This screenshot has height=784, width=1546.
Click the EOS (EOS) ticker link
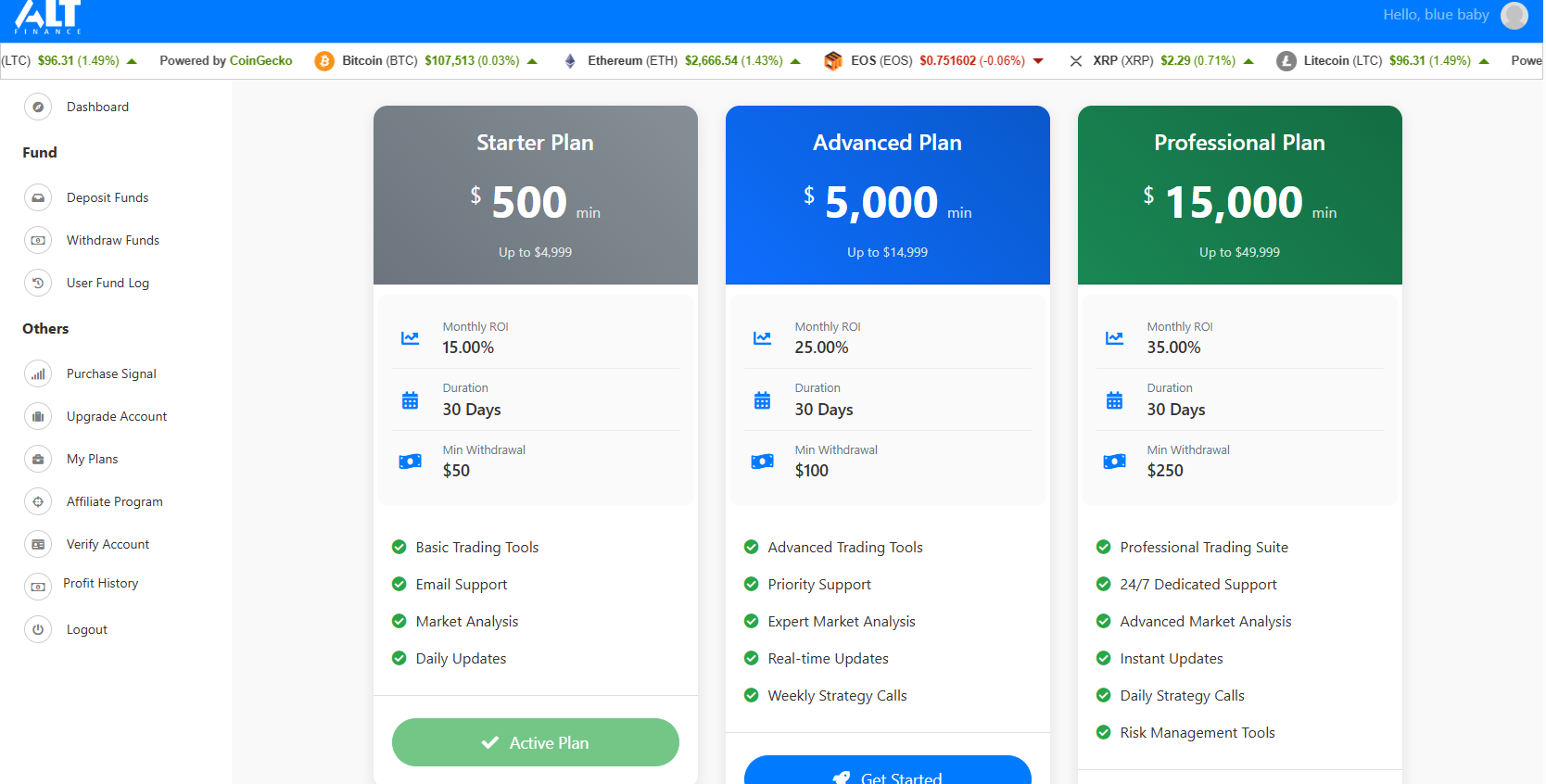881,61
